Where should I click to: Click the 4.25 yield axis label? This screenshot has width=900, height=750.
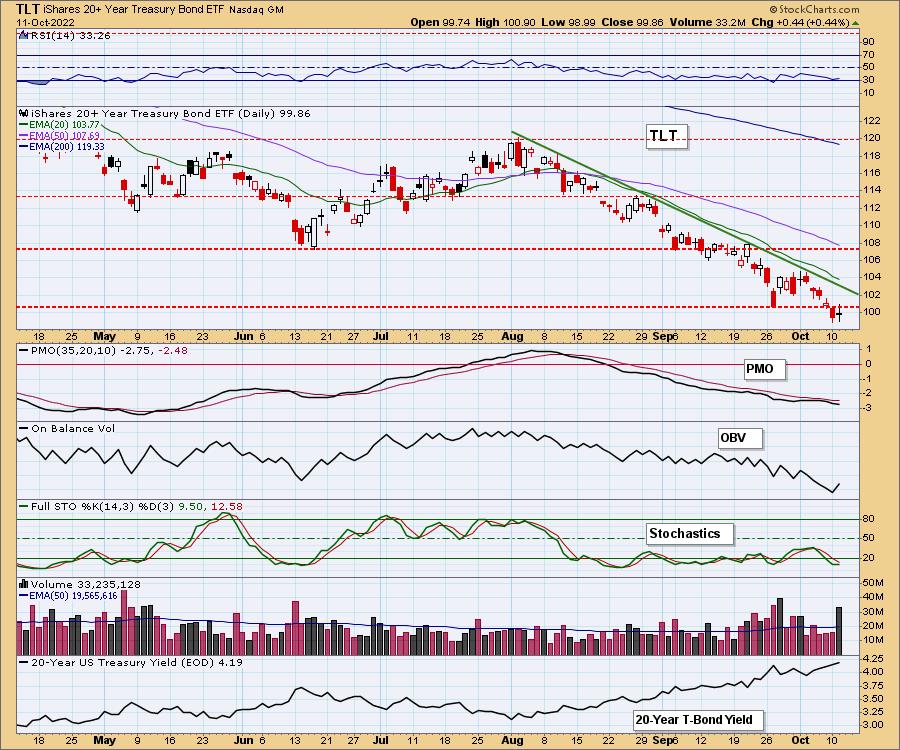(x=873, y=658)
